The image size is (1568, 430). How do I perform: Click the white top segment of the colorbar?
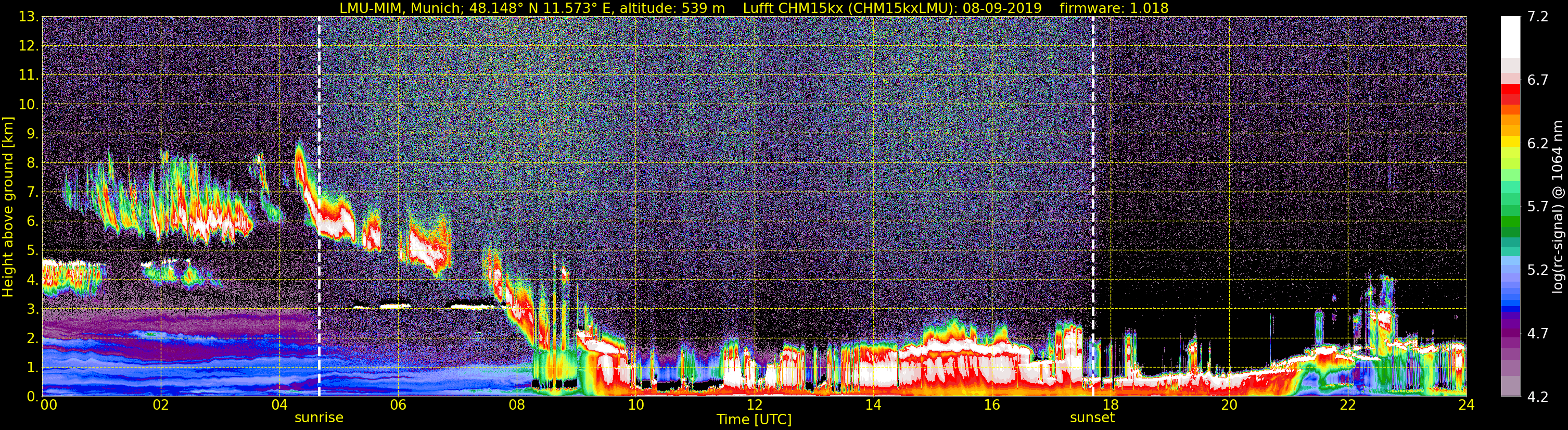(1510, 36)
